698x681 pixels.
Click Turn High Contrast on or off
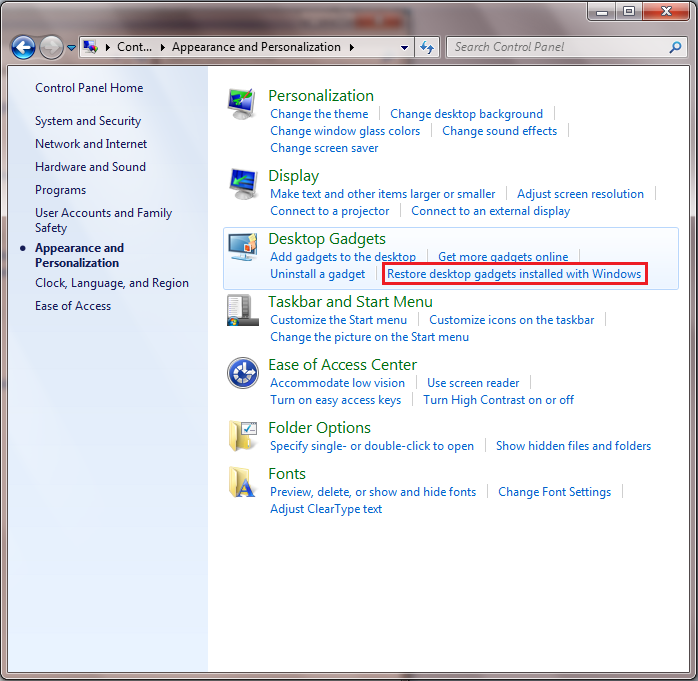pos(498,400)
